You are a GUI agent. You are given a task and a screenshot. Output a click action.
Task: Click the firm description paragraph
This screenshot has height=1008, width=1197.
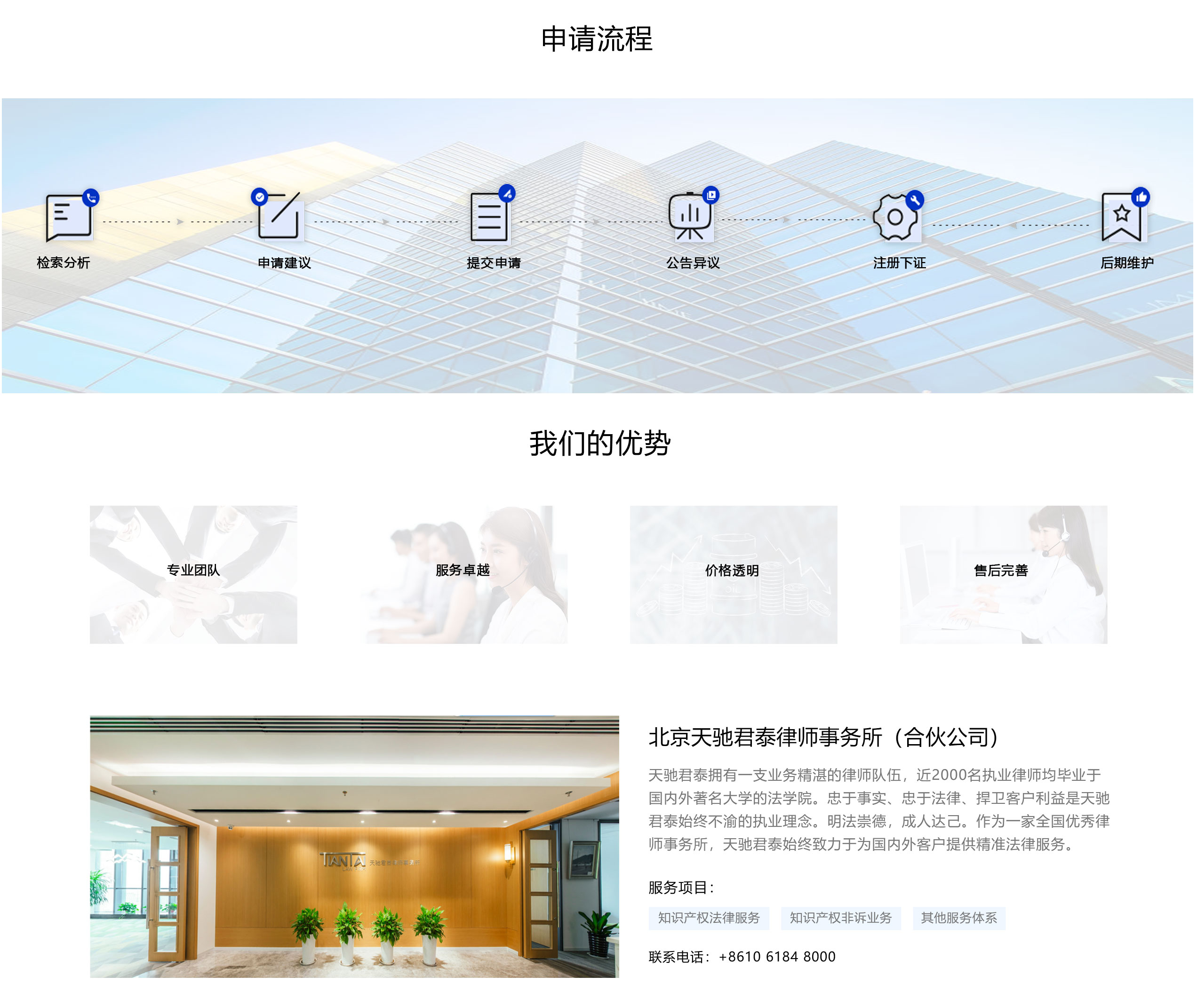pos(880,810)
